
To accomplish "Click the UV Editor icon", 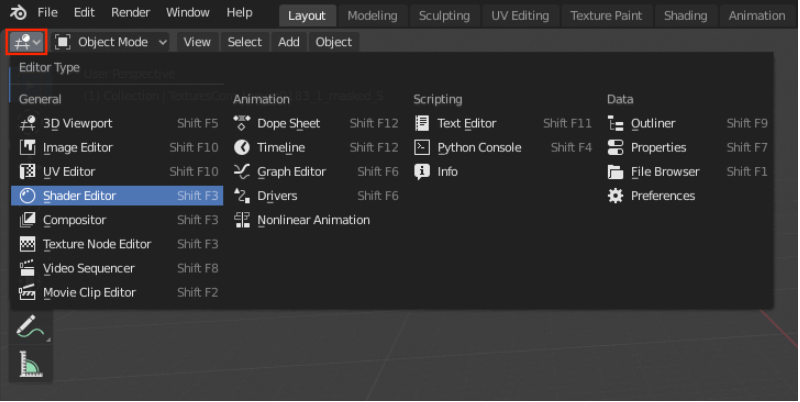I will 28,171.
